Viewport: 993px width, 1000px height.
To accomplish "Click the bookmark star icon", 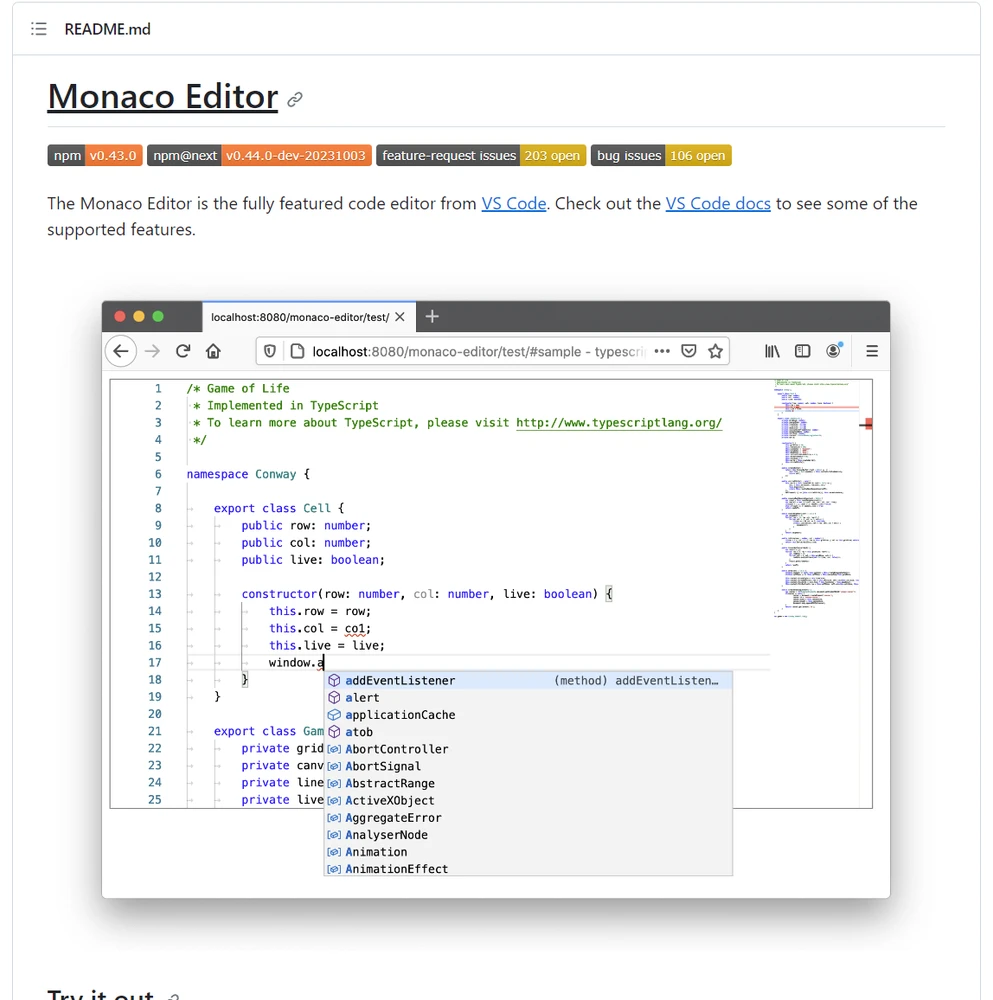I will click(715, 351).
